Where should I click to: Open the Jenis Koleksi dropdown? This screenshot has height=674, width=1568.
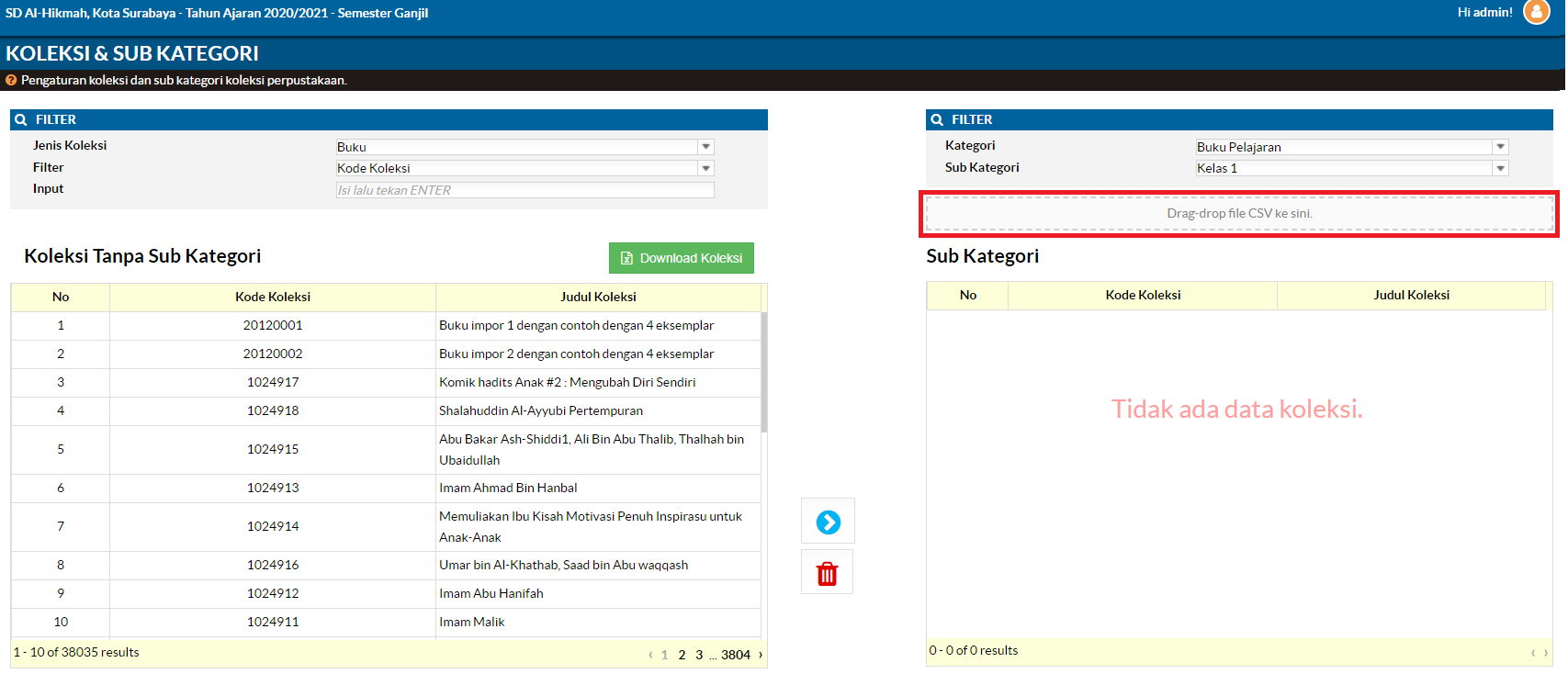tap(525, 147)
